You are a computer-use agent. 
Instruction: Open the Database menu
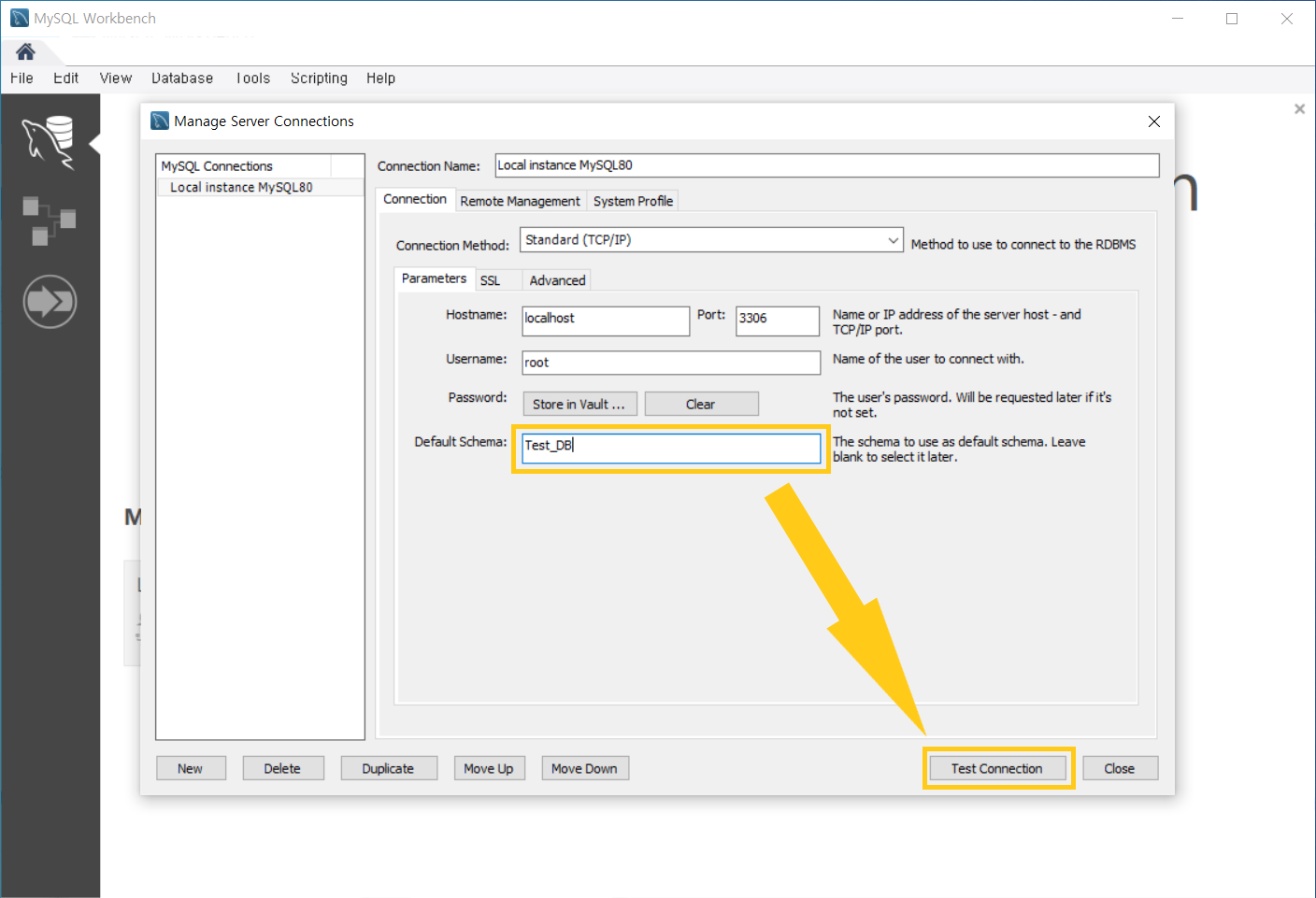click(182, 78)
